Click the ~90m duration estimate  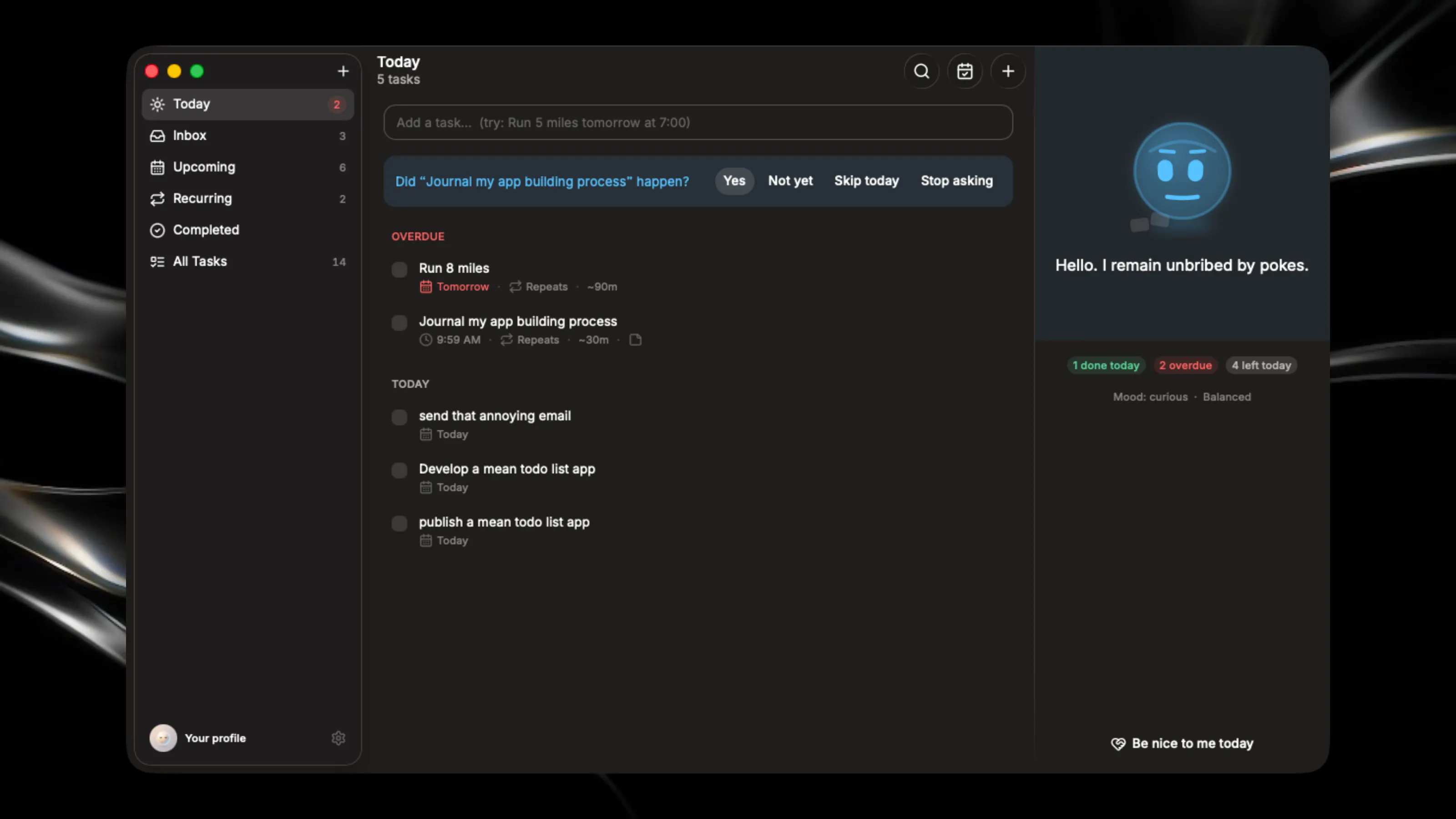(602, 287)
